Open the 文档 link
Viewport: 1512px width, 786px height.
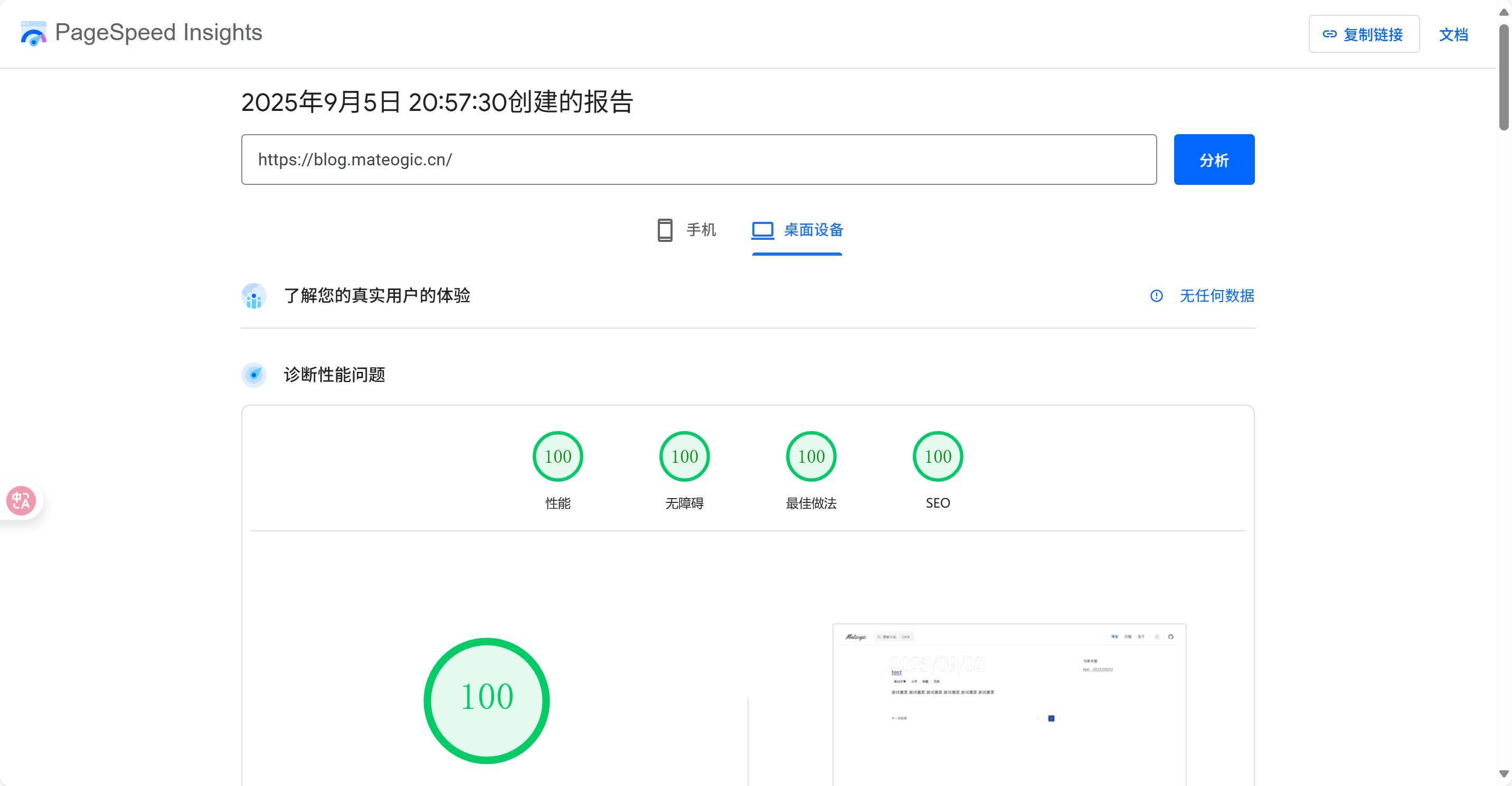[1453, 35]
